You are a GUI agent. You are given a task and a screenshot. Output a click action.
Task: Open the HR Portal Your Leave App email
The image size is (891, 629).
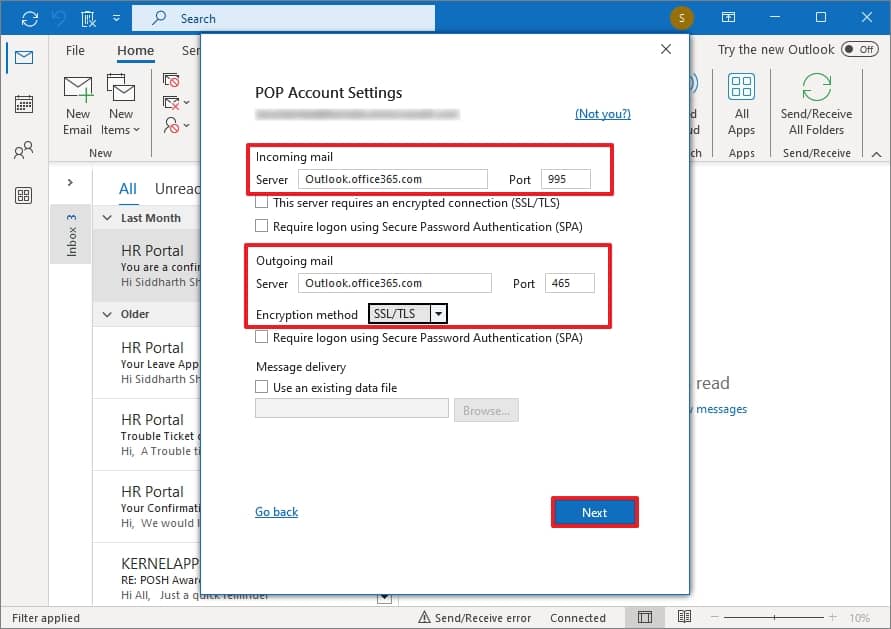click(147, 363)
